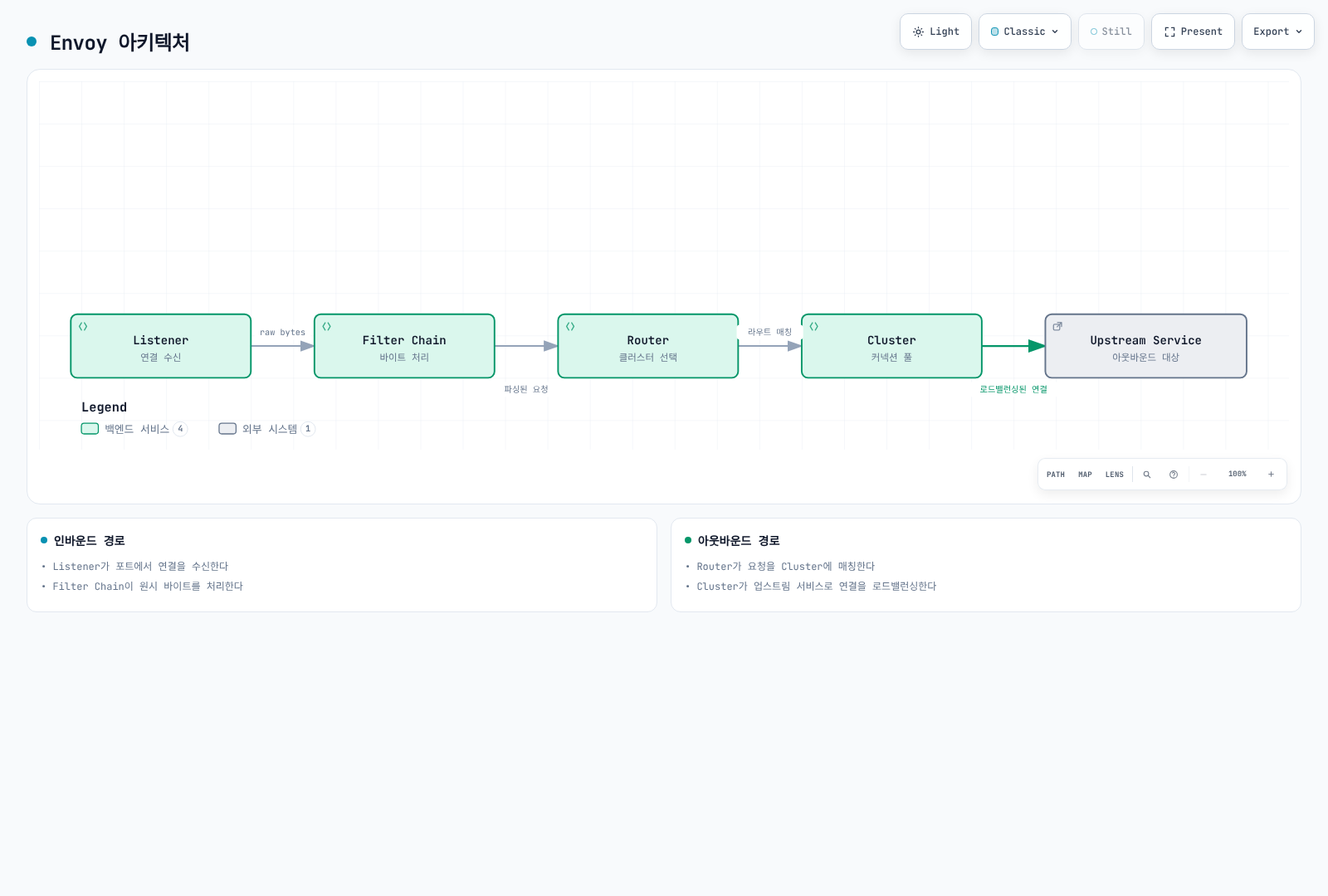Screen dimensions: 1328x896
Task: Toggle PATH mode in diagram toolbar
Action: [x=1056, y=475]
